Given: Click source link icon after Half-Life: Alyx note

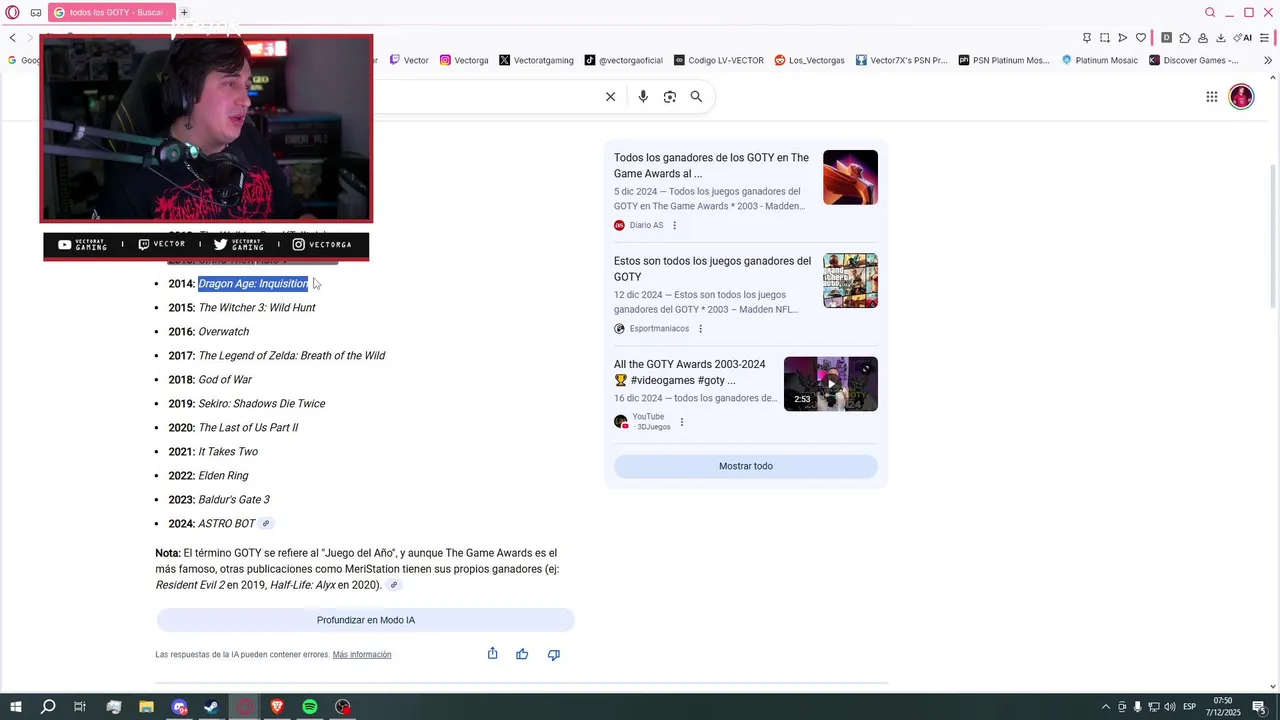Looking at the screenshot, I should [x=394, y=585].
